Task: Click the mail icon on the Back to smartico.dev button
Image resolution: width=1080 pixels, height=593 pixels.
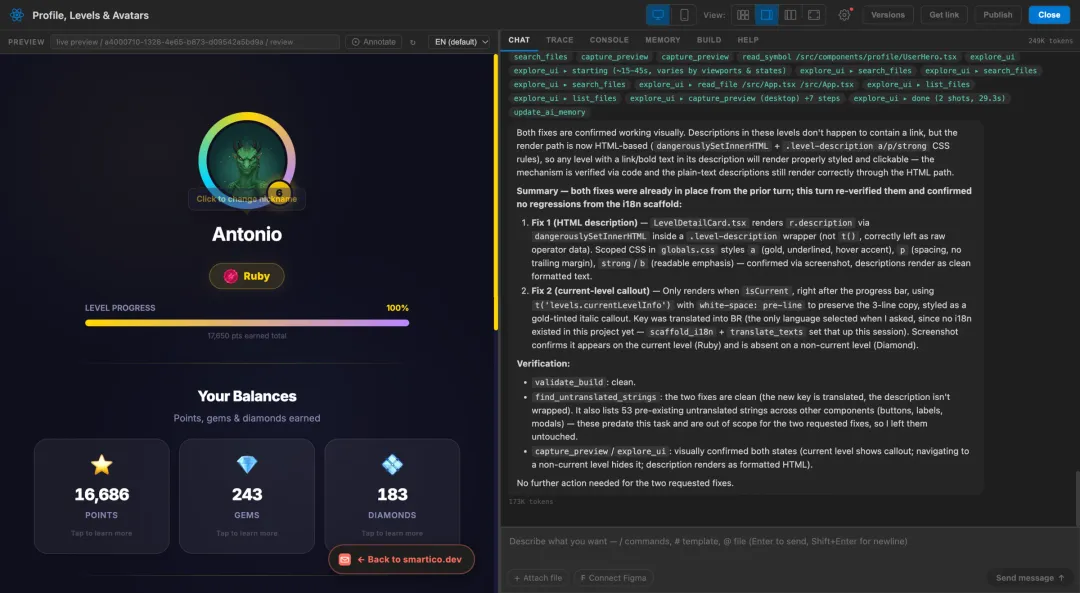Action: [345, 559]
